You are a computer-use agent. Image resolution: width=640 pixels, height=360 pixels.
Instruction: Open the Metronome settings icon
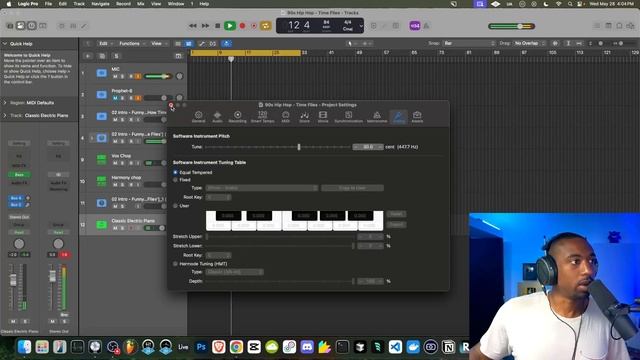point(377,117)
